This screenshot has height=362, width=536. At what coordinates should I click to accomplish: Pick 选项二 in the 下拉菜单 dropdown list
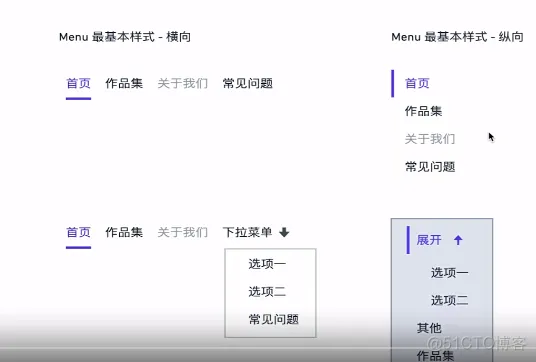(267, 292)
